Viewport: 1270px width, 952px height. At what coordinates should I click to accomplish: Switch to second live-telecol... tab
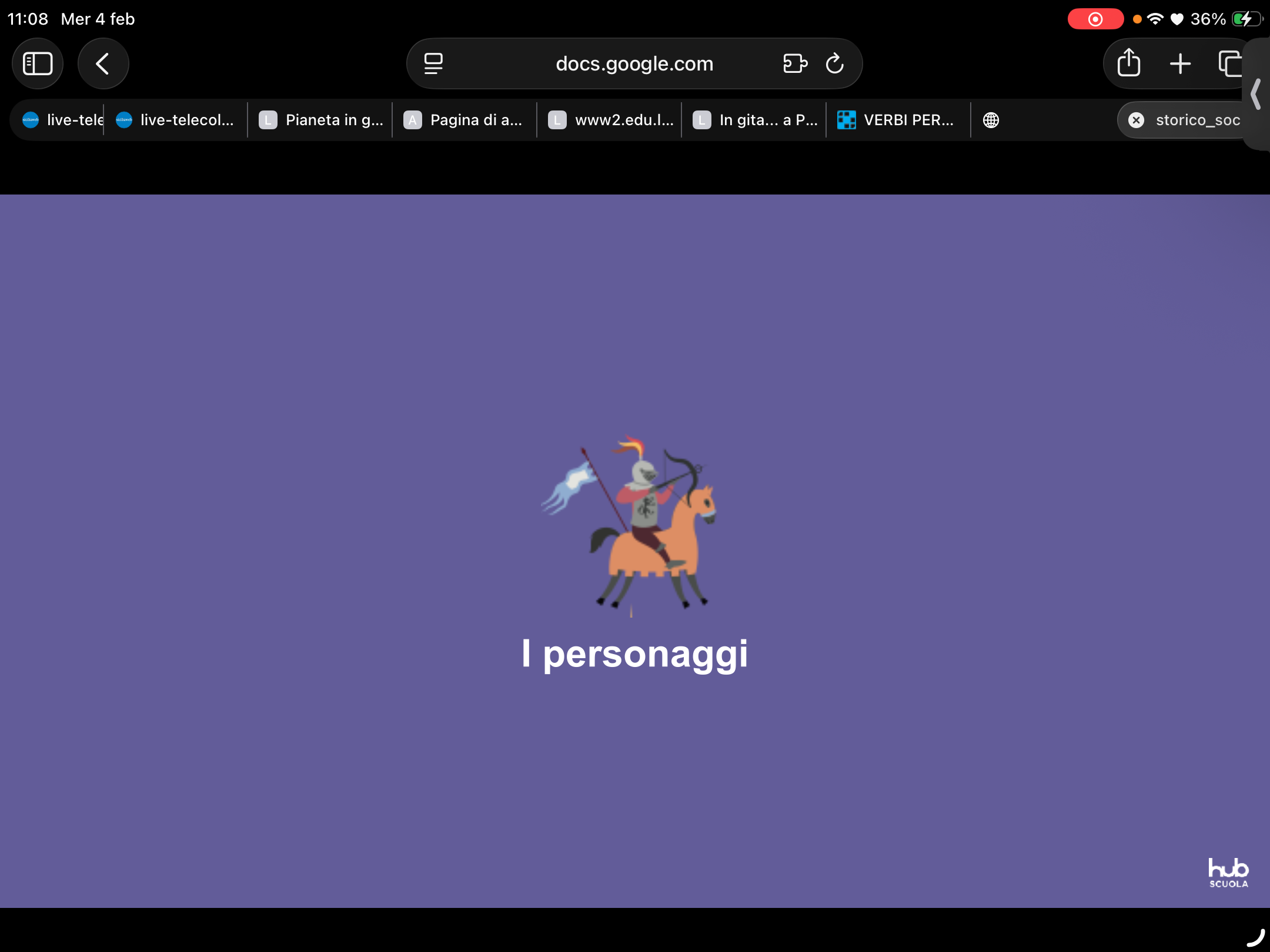click(175, 120)
